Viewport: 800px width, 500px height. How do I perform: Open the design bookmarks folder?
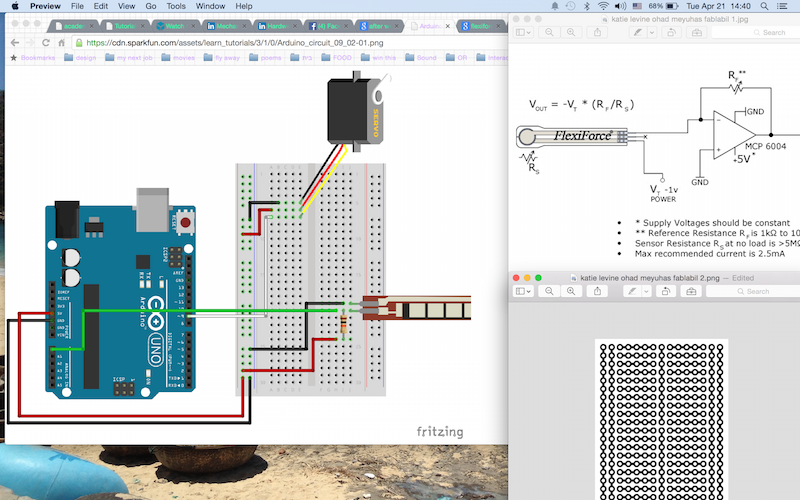(80, 58)
